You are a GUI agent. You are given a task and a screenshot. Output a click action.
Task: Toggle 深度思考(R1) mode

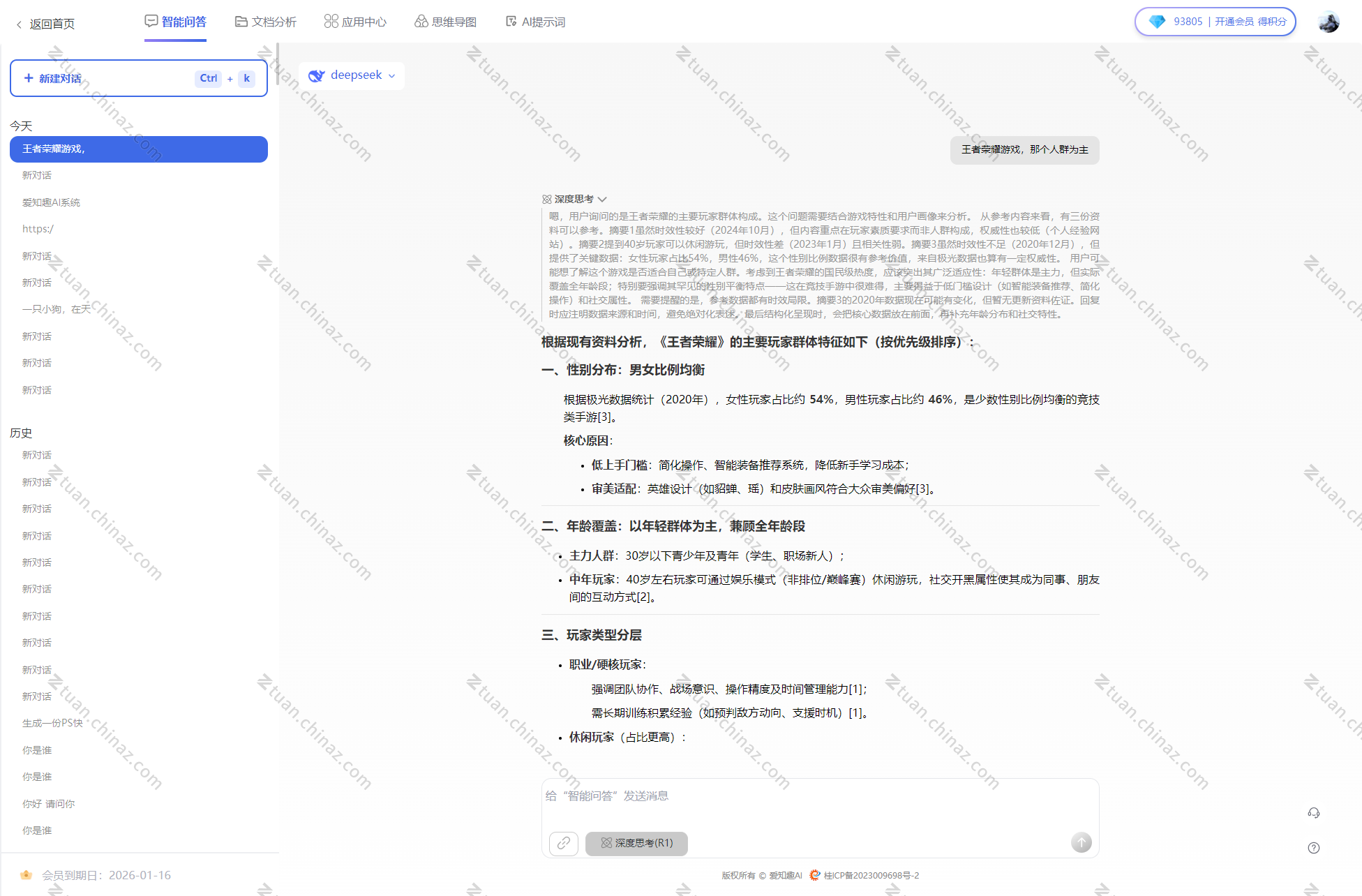tap(636, 843)
